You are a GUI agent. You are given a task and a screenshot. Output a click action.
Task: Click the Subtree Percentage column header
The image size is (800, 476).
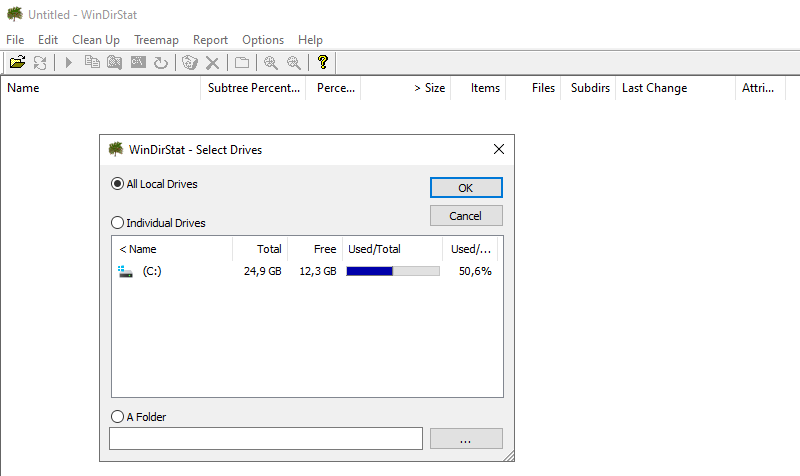pyautogui.click(x=253, y=88)
